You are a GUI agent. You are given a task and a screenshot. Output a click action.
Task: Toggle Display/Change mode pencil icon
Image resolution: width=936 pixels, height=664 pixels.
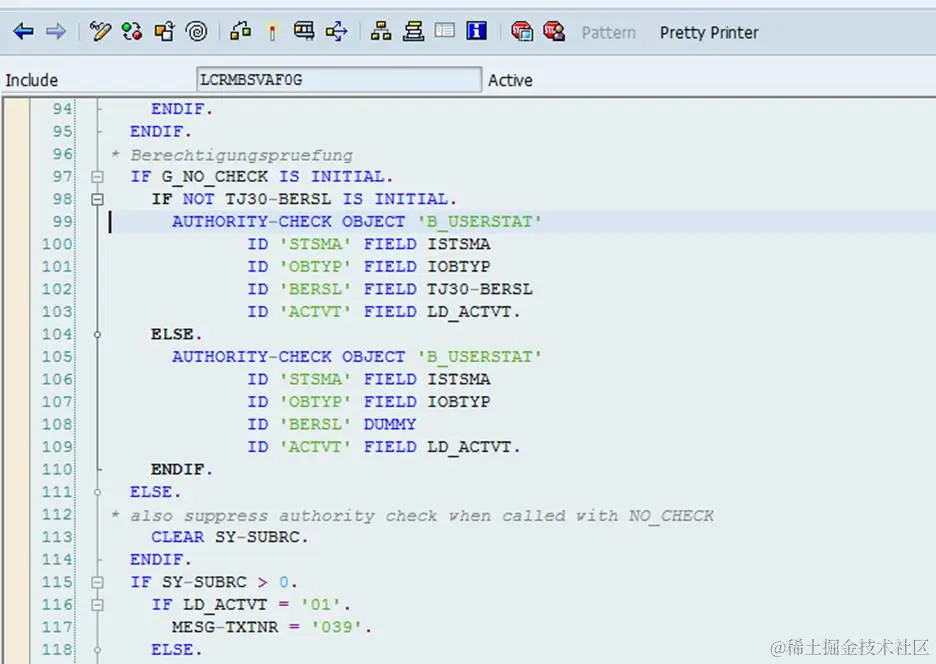point(100,31)
